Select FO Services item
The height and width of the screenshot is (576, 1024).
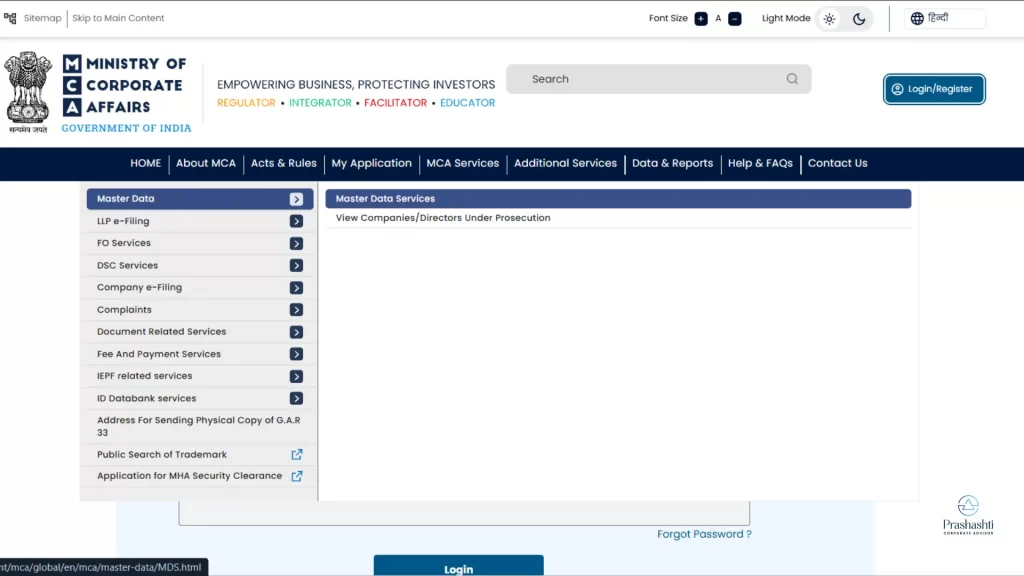(x=200, y=243)
